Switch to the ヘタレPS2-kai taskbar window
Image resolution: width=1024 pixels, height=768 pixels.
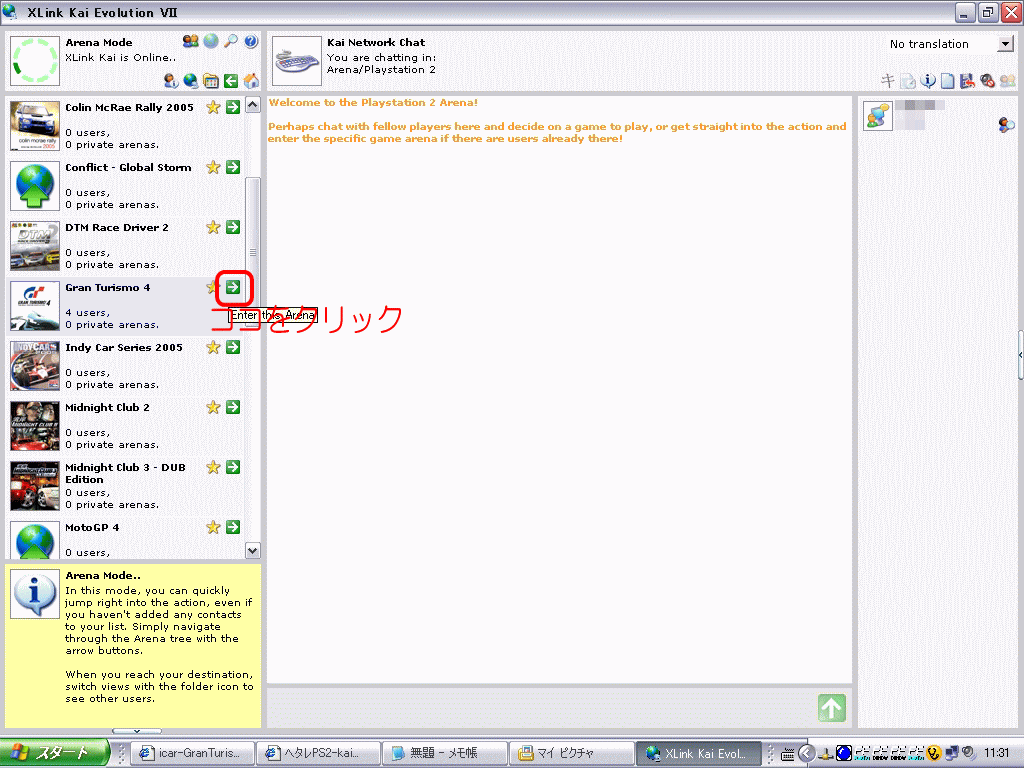[x=317, y=753]
